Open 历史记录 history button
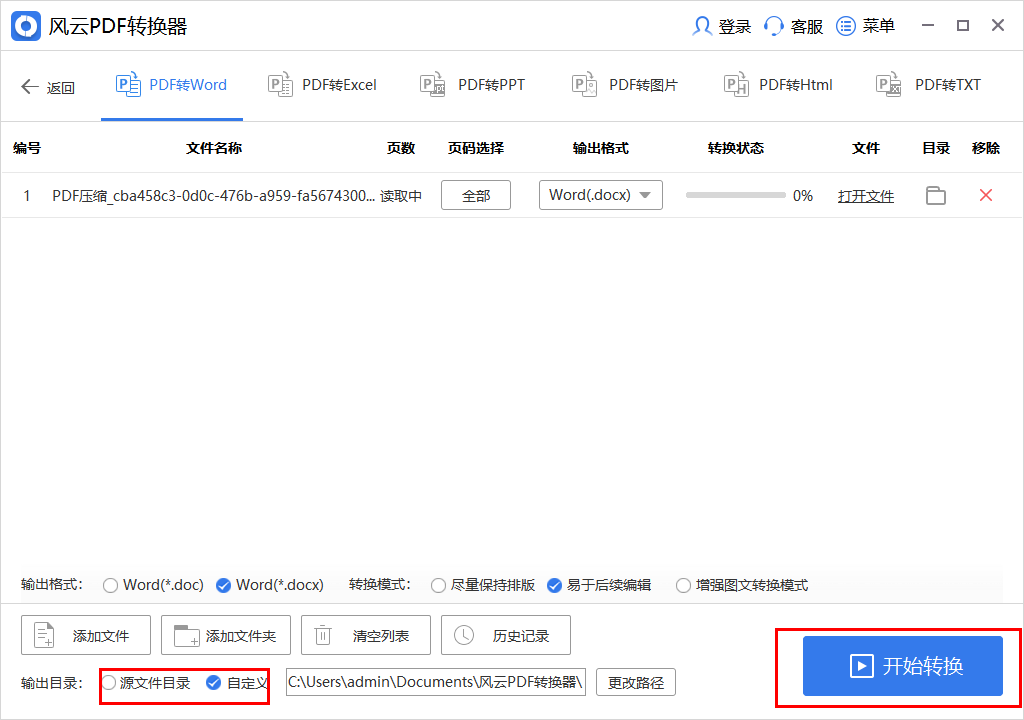1024x720 pixels. tap(505, 635)
